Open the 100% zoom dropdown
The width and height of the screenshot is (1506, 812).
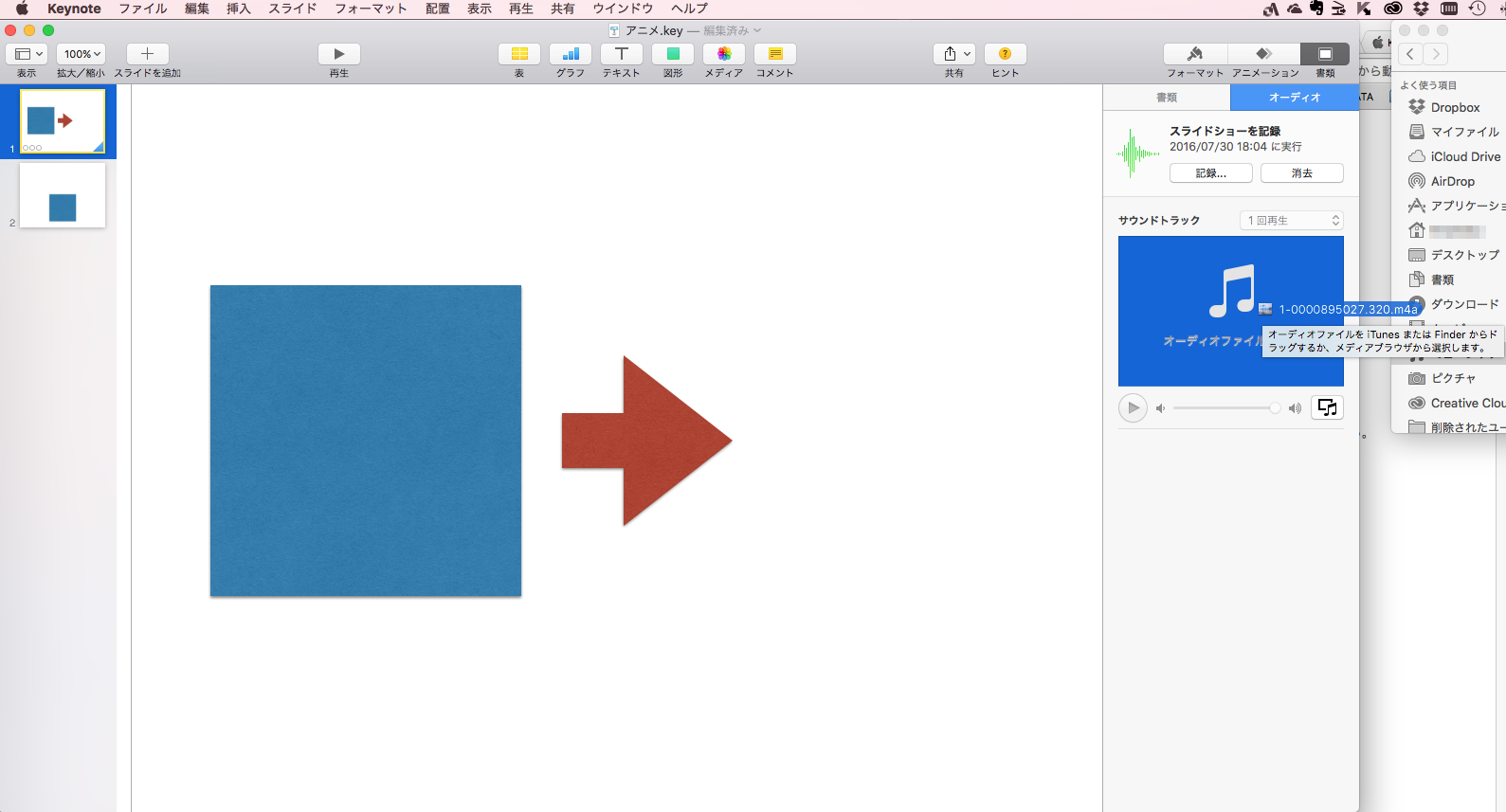82,54
